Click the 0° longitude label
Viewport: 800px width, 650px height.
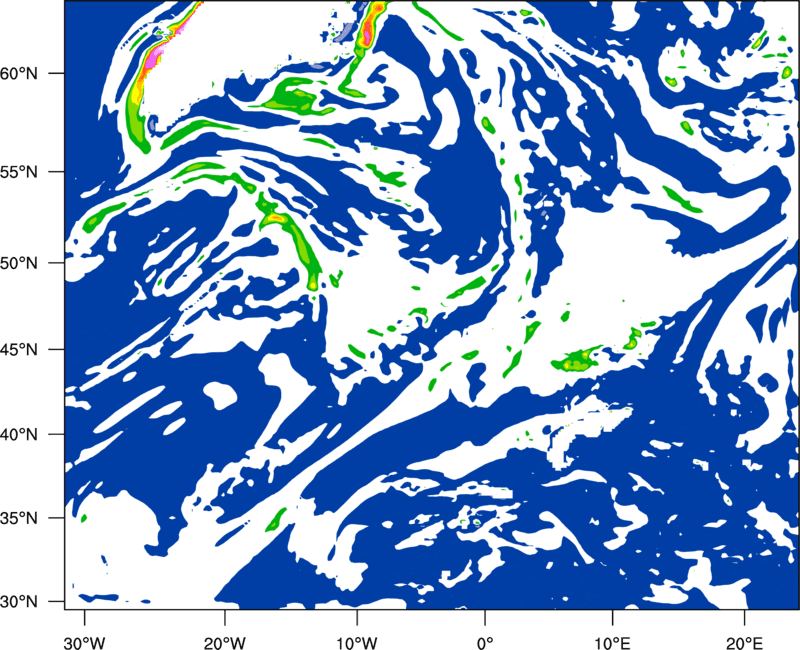pyautogui.click(x=485, y=642)
